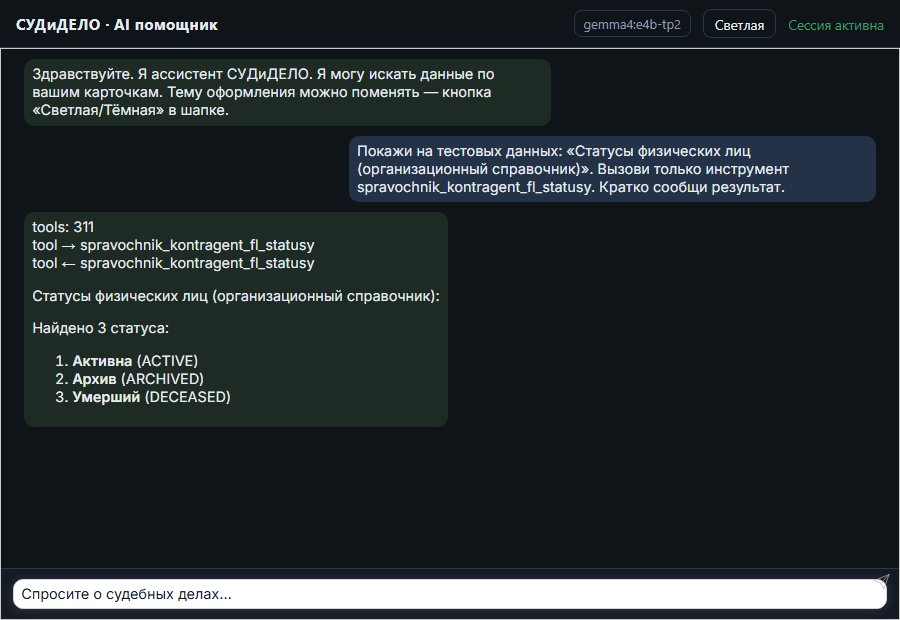Screen dimensions: 900x620
Task: Click the 'Найдено 3 статуса:' text
Action: pos(100,328)
